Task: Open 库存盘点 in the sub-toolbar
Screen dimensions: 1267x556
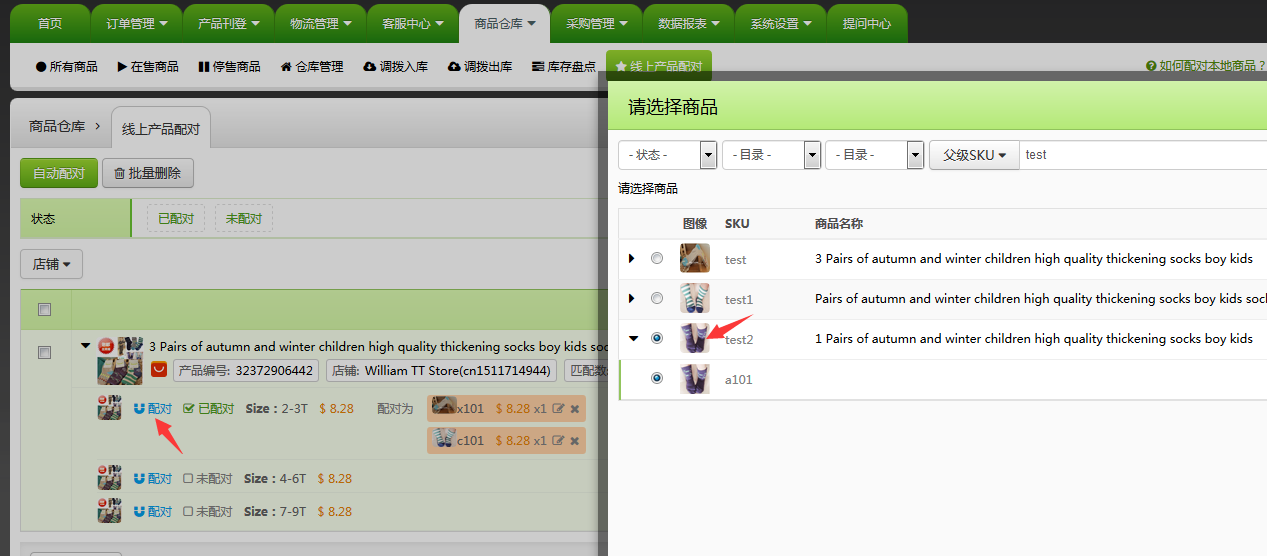Action: tap(564, 66)
